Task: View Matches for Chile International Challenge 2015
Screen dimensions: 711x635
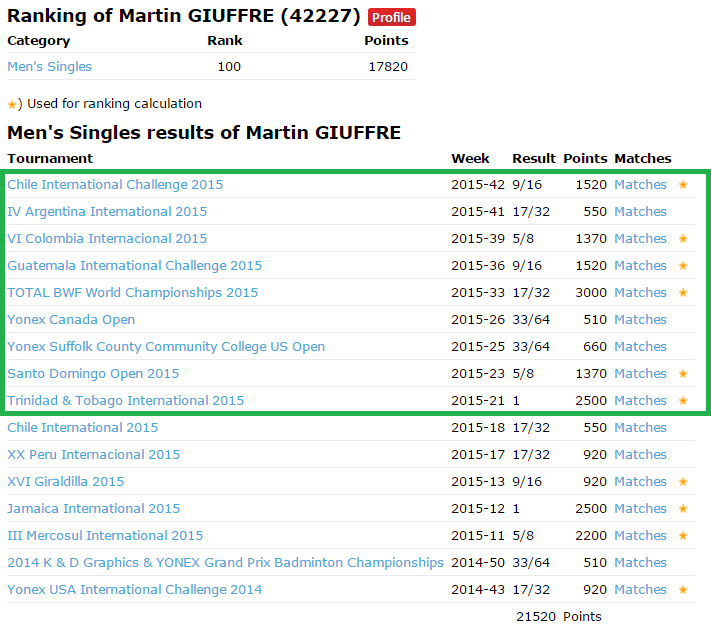Action: tap(640, 185)
